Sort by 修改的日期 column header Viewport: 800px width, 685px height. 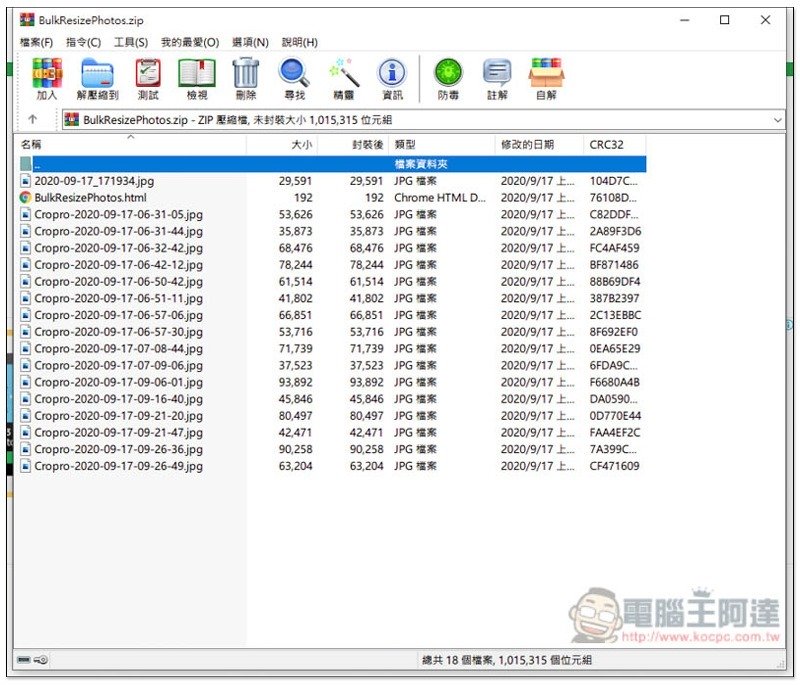point(528,145)
